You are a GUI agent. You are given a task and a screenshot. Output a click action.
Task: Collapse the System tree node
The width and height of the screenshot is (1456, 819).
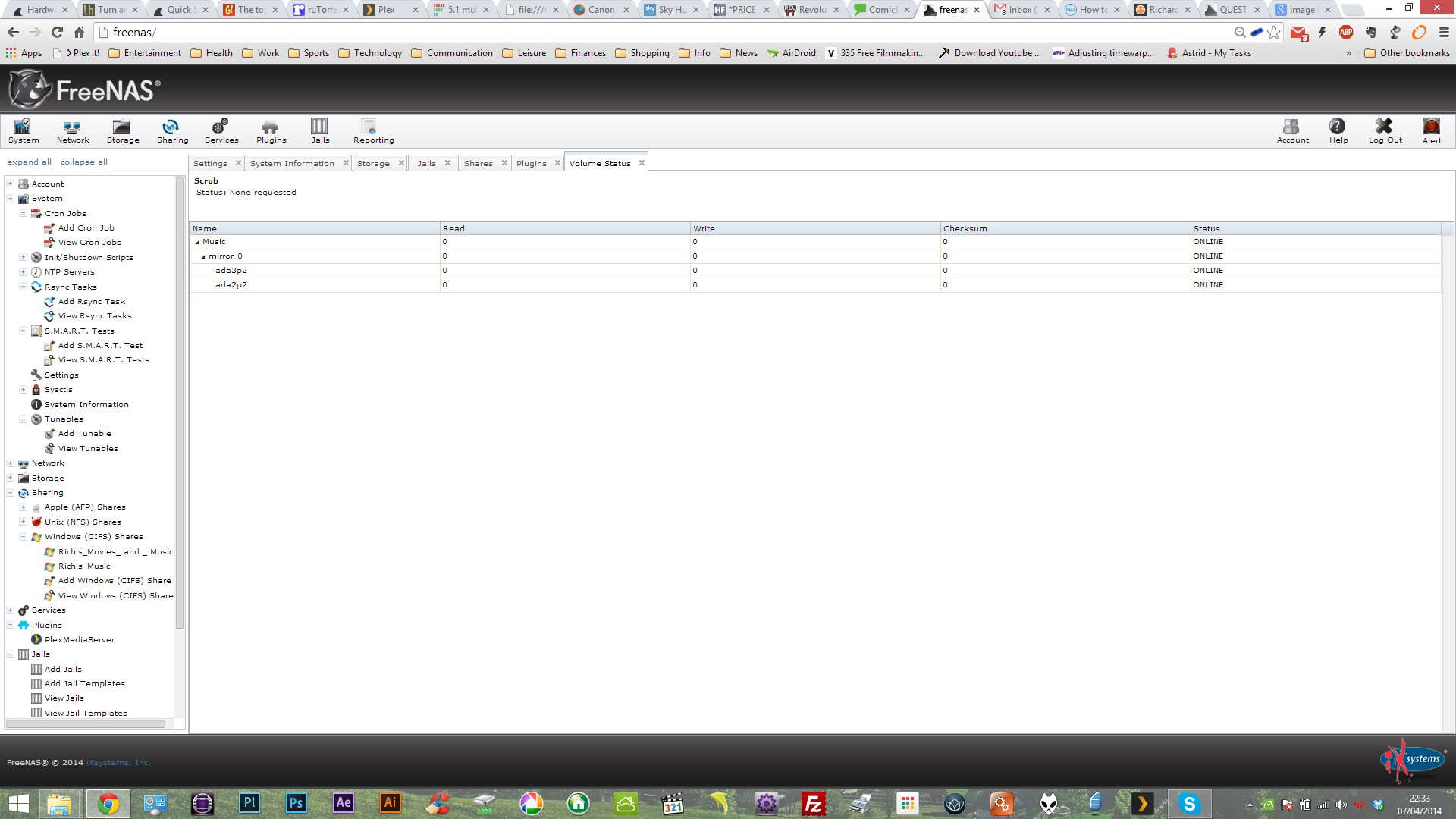click(x=10, y=199)
